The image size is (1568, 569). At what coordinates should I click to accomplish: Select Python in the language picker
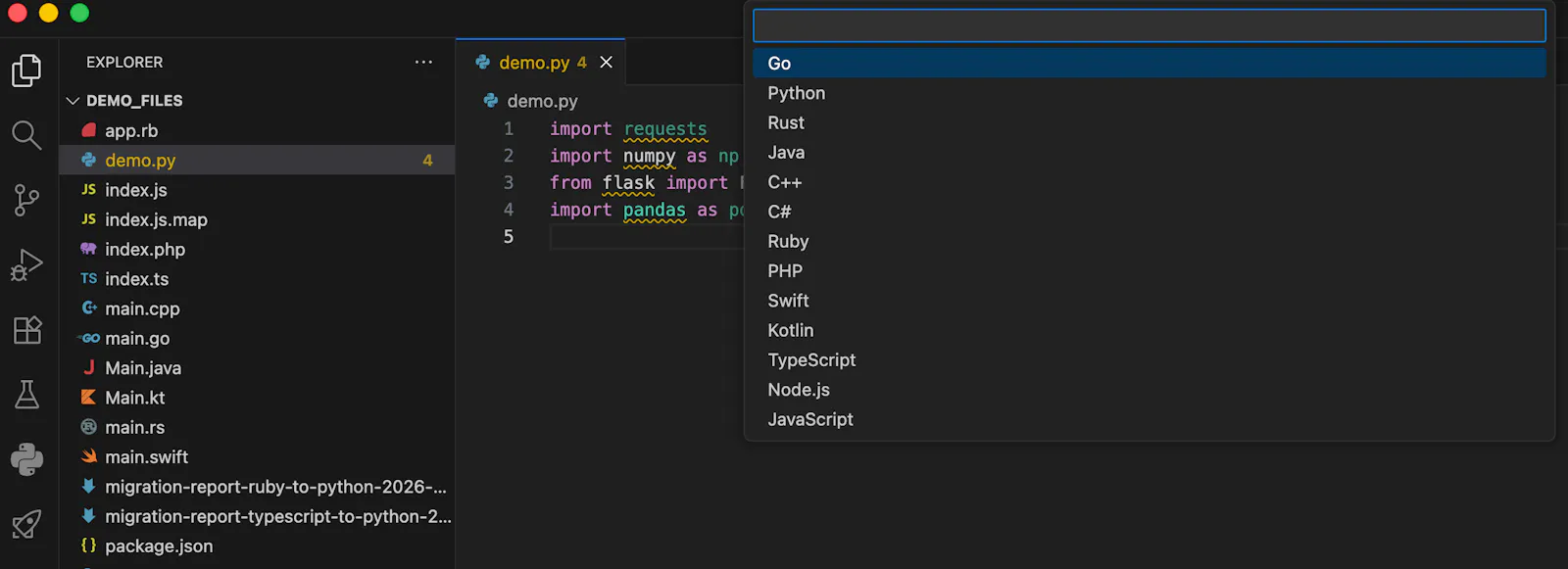click(x=1149, y=93)
